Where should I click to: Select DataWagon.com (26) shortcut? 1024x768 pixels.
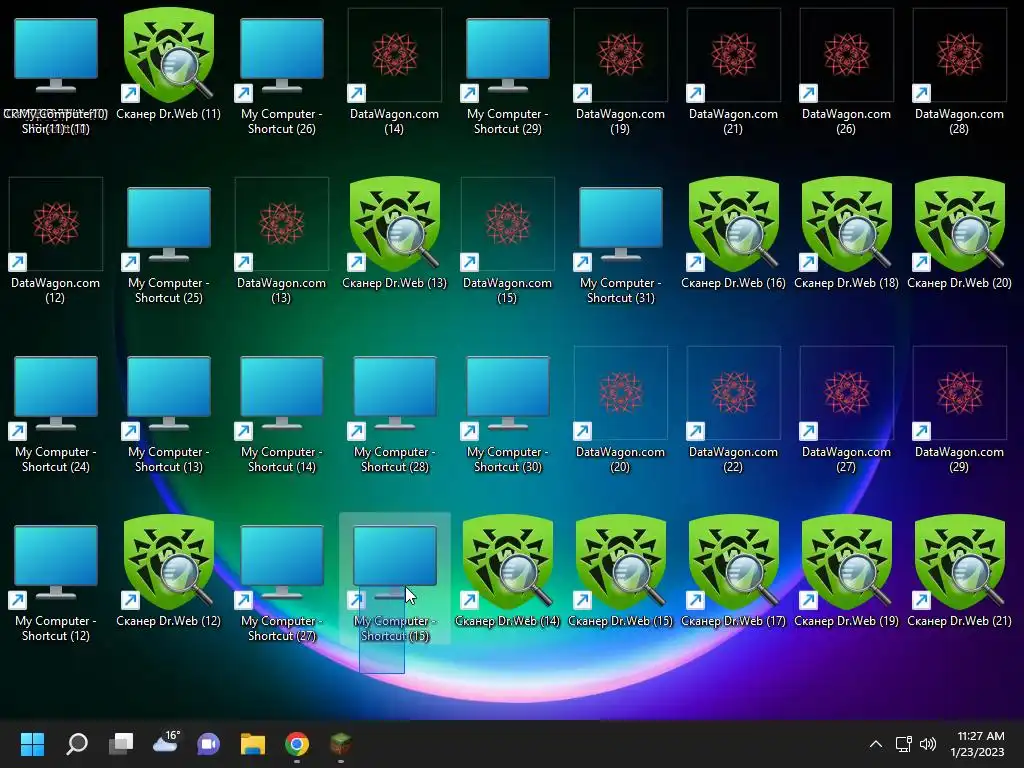(846, 72)
